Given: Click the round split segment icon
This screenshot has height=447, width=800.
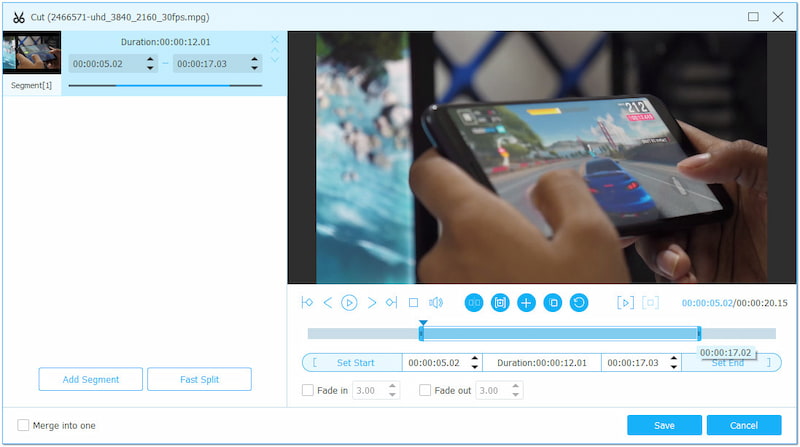Looking at the screenshot, I should [474, 302].
